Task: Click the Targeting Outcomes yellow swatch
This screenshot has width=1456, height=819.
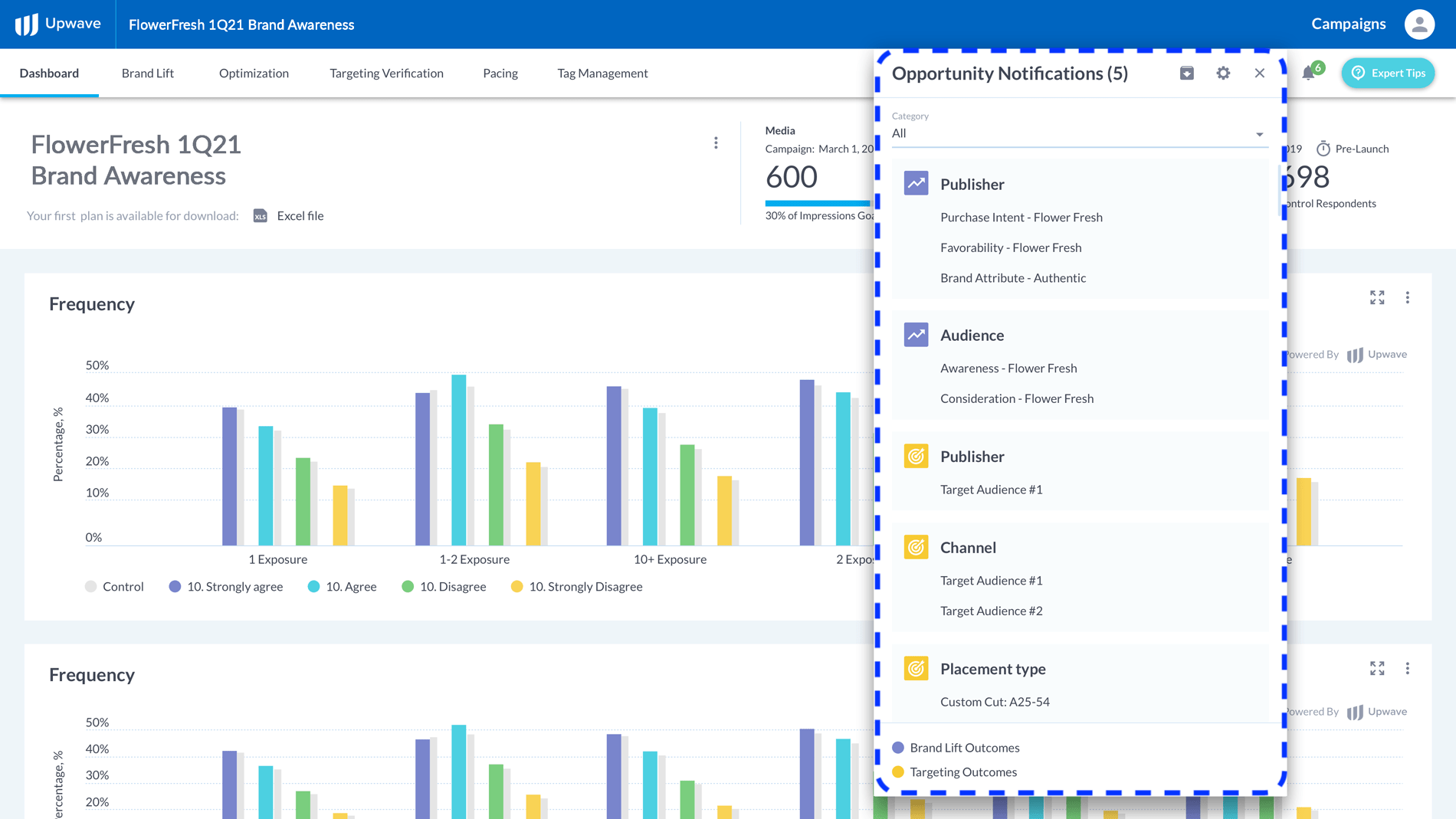Action: tap(898, 772)
